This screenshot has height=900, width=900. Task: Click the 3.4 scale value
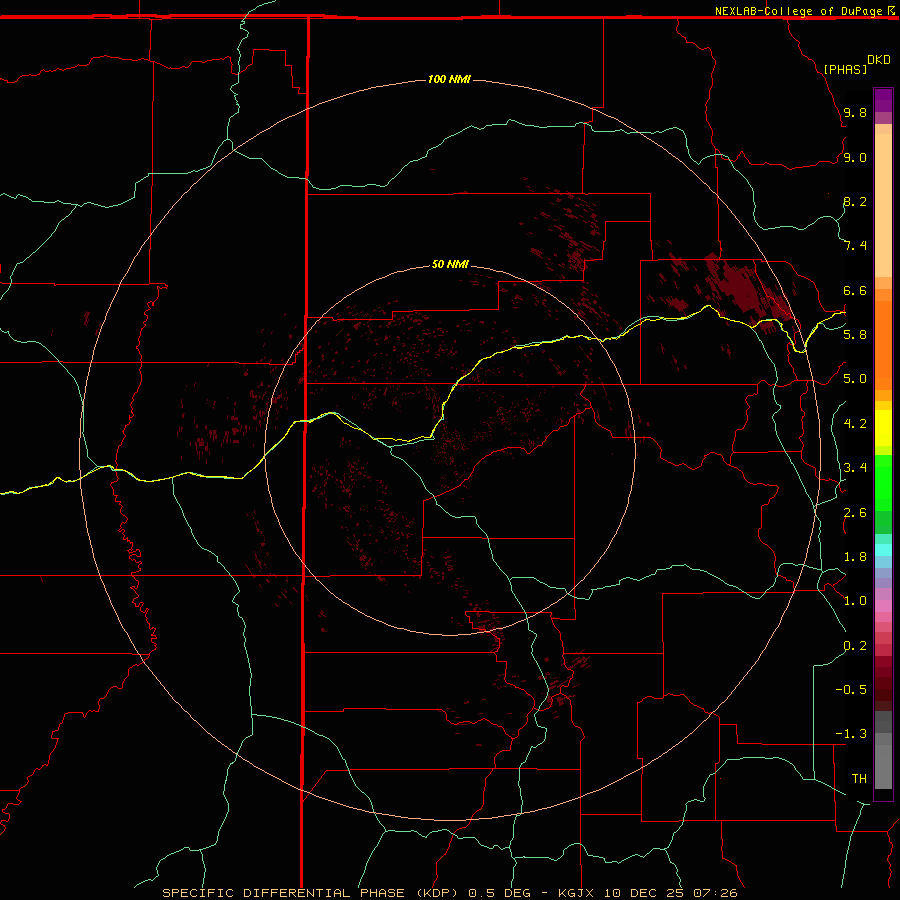tap(855, 467)
